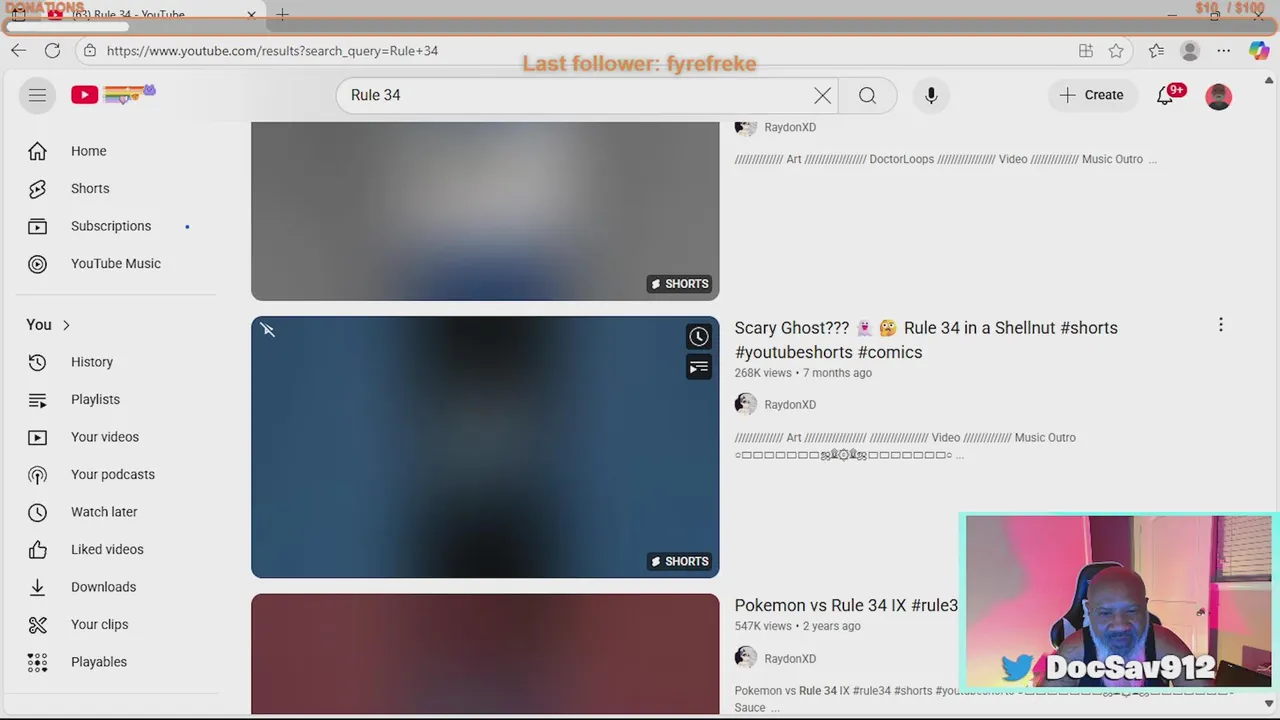Expand the You section chevron
Image resolution: width=1280 pixels, height=720 pixels.
(66, 325)
